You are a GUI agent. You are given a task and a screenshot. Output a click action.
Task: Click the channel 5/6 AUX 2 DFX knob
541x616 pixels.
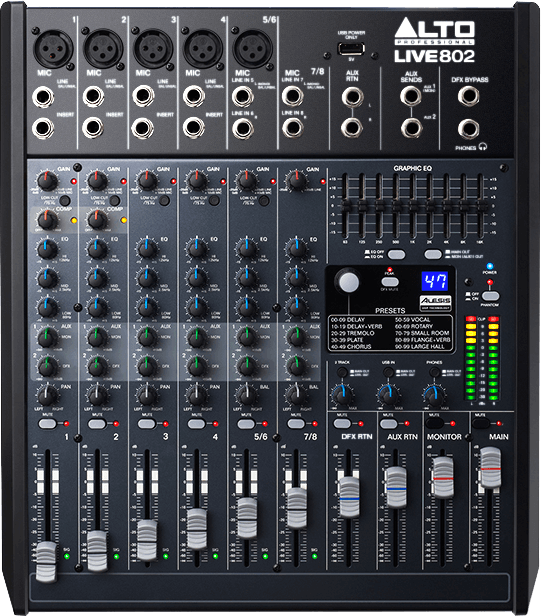247,366
